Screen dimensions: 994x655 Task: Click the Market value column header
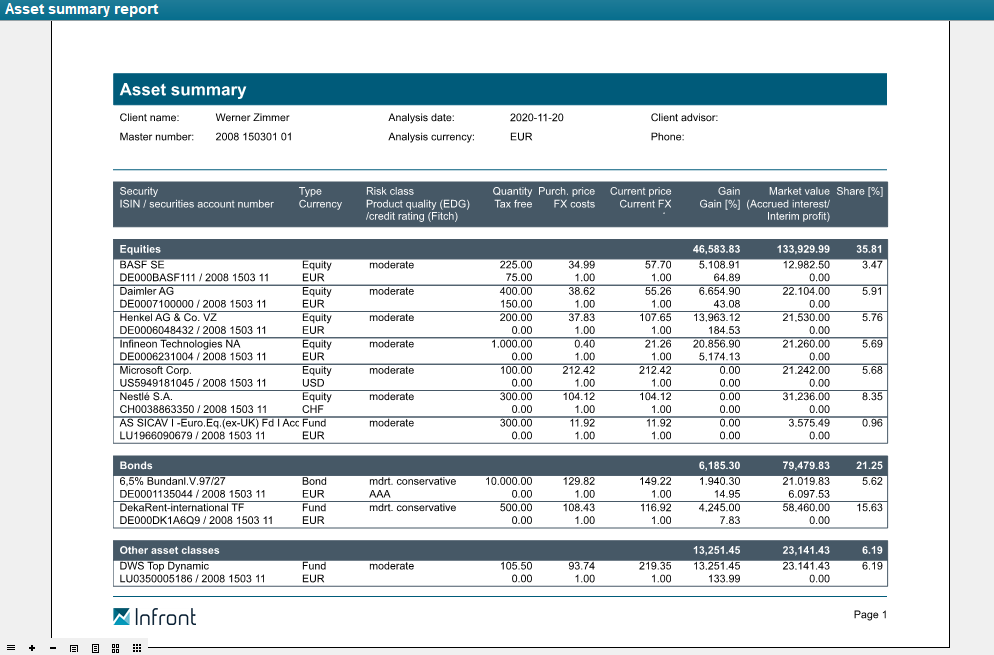coord(798,191)
